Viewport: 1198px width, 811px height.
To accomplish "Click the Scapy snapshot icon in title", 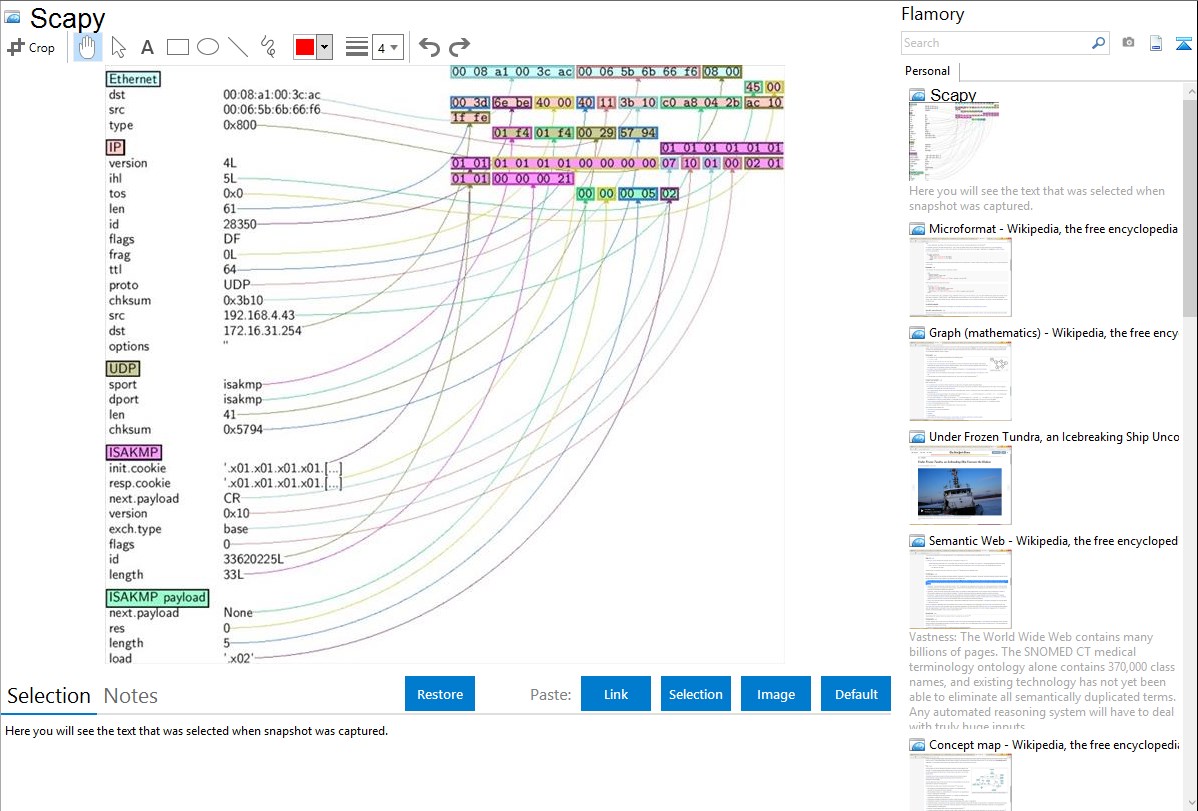I will coord(12,16).
